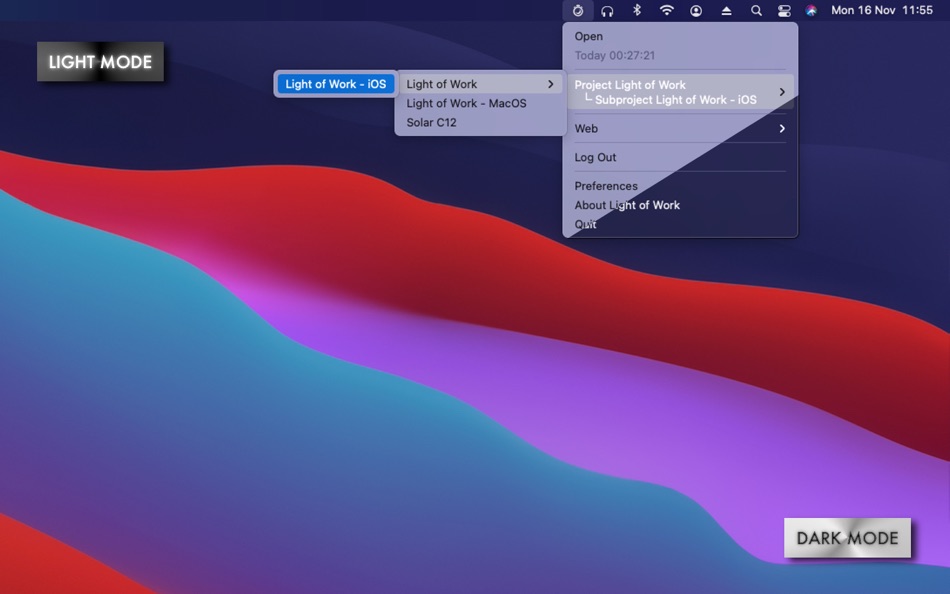The image size is (950, 594).
Task: Open Spotlight search magnifier icon
Action: pos(756,10)
